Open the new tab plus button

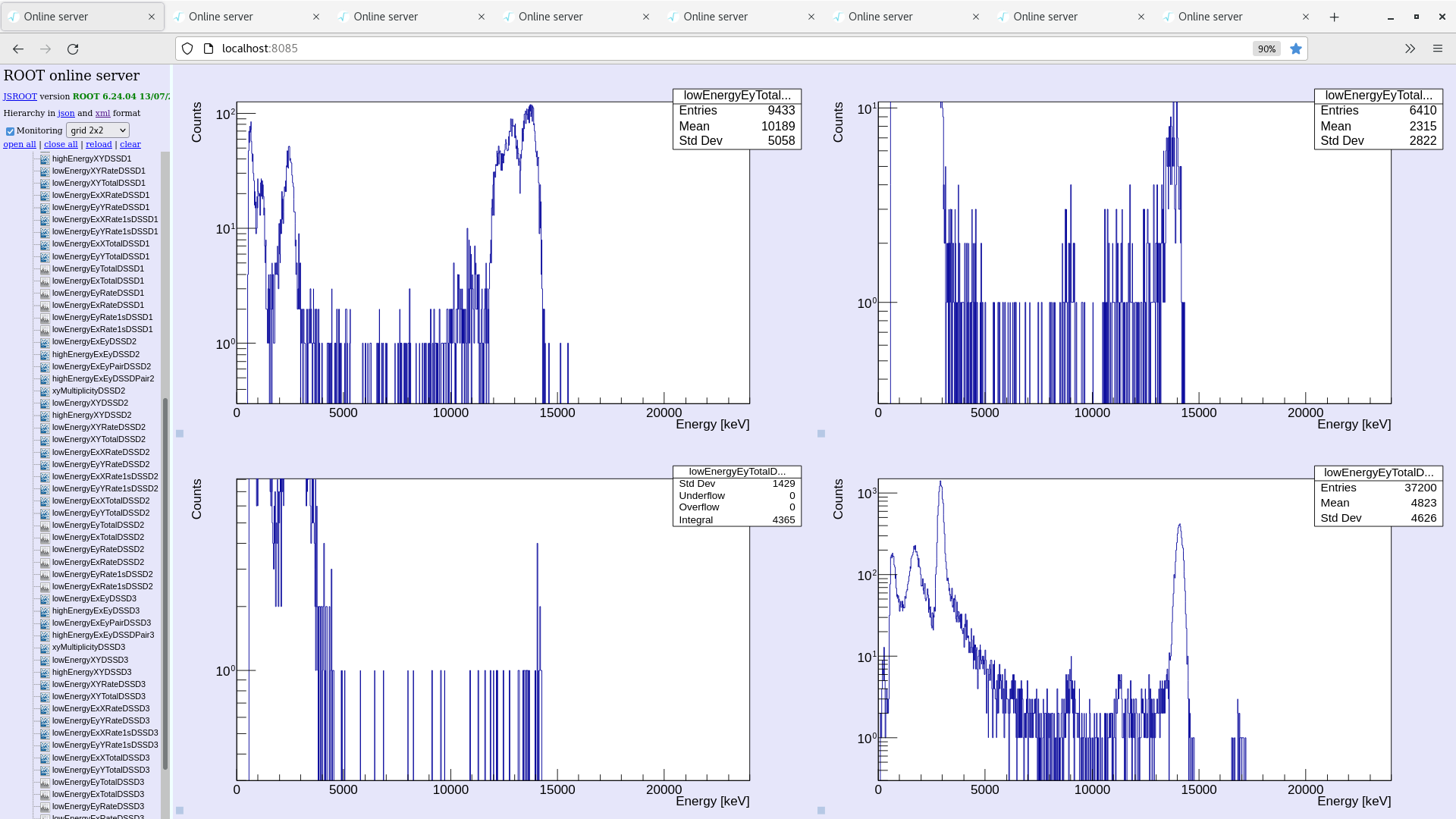(1334, 17)
